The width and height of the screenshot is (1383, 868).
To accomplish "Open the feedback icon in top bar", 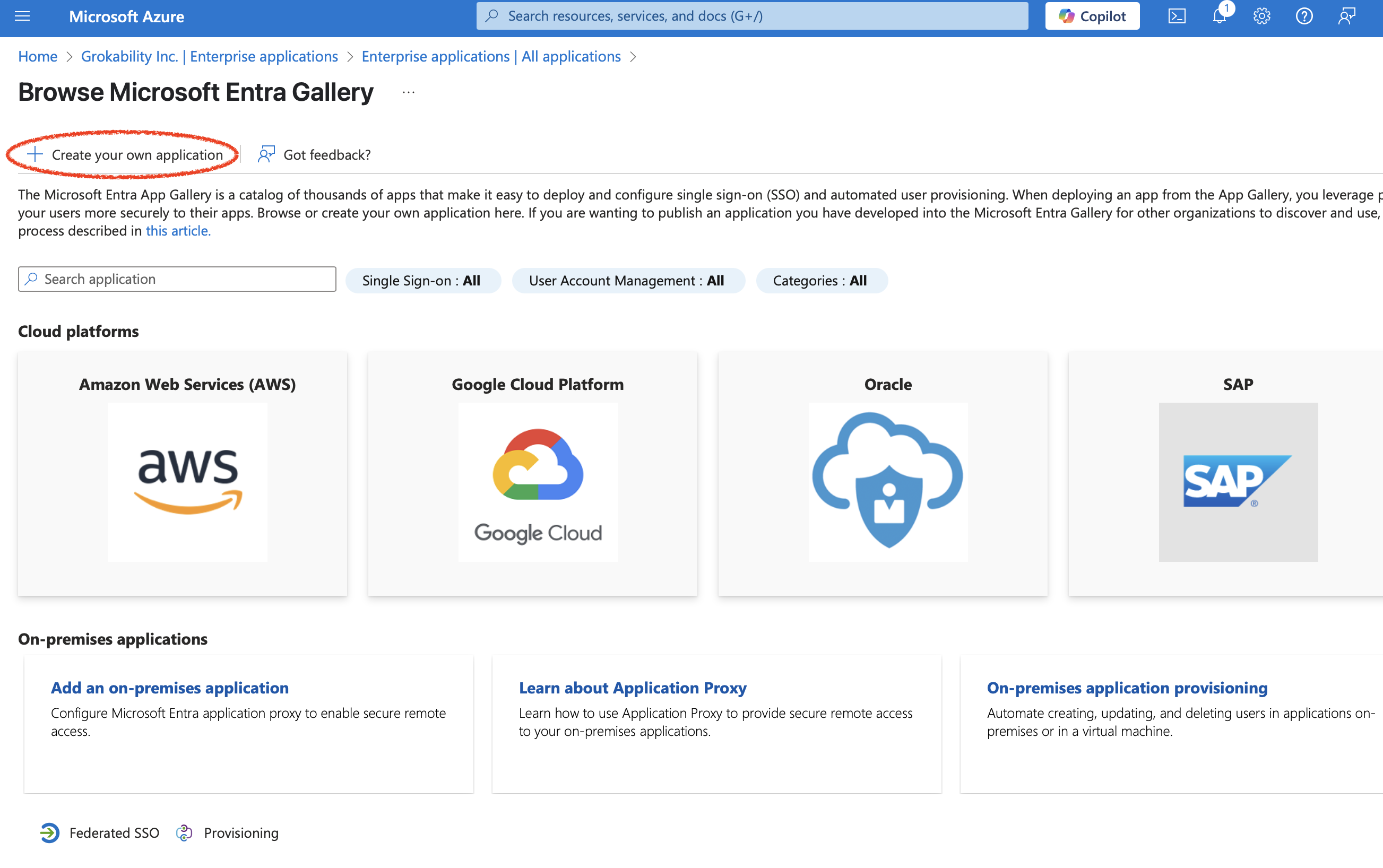I will coord(1346,16).
